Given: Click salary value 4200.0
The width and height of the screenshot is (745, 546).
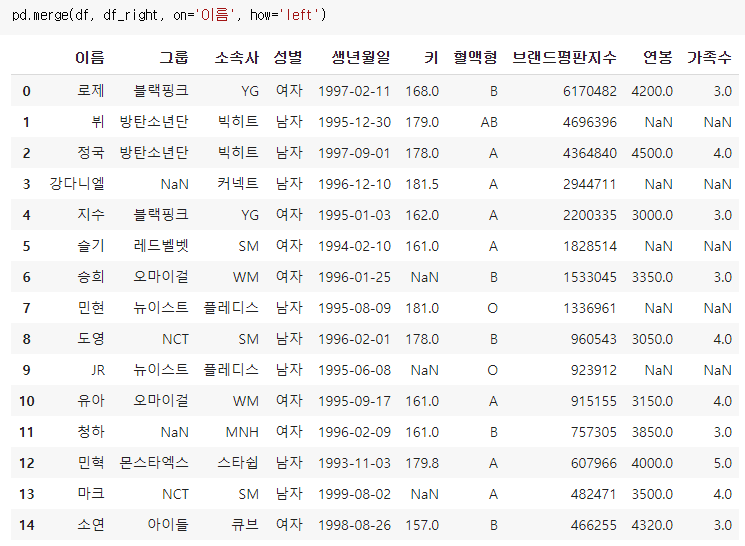Looking at the screenshot, I should 652,91.
